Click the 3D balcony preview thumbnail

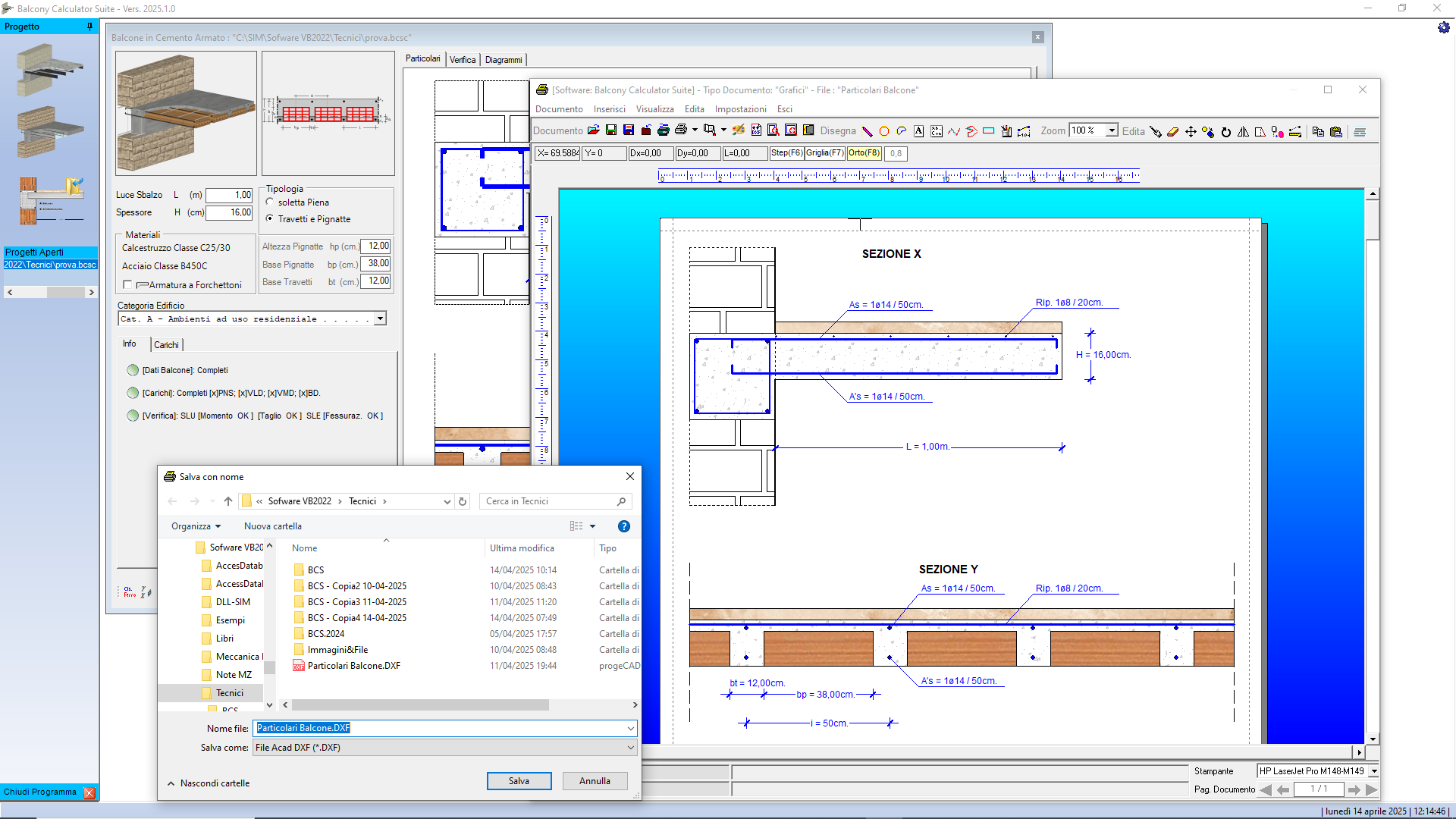click(x=186, y=114)
